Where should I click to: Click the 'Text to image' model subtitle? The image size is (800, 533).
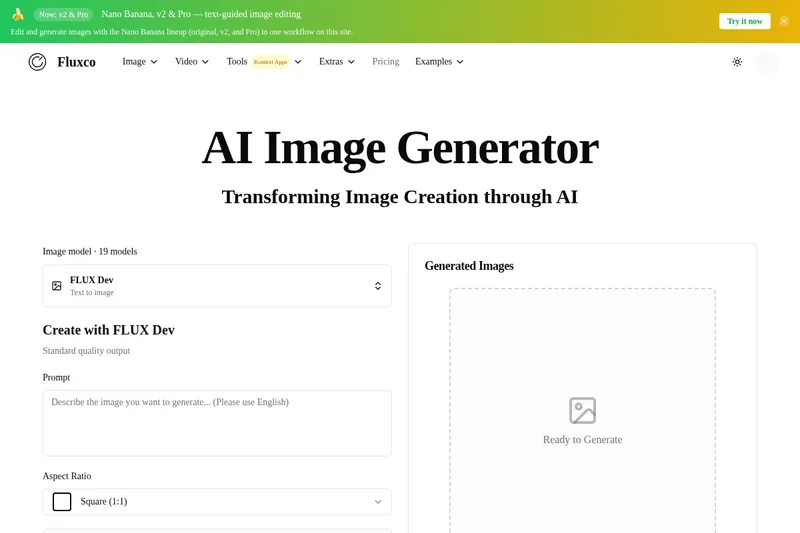pos(92,293)
